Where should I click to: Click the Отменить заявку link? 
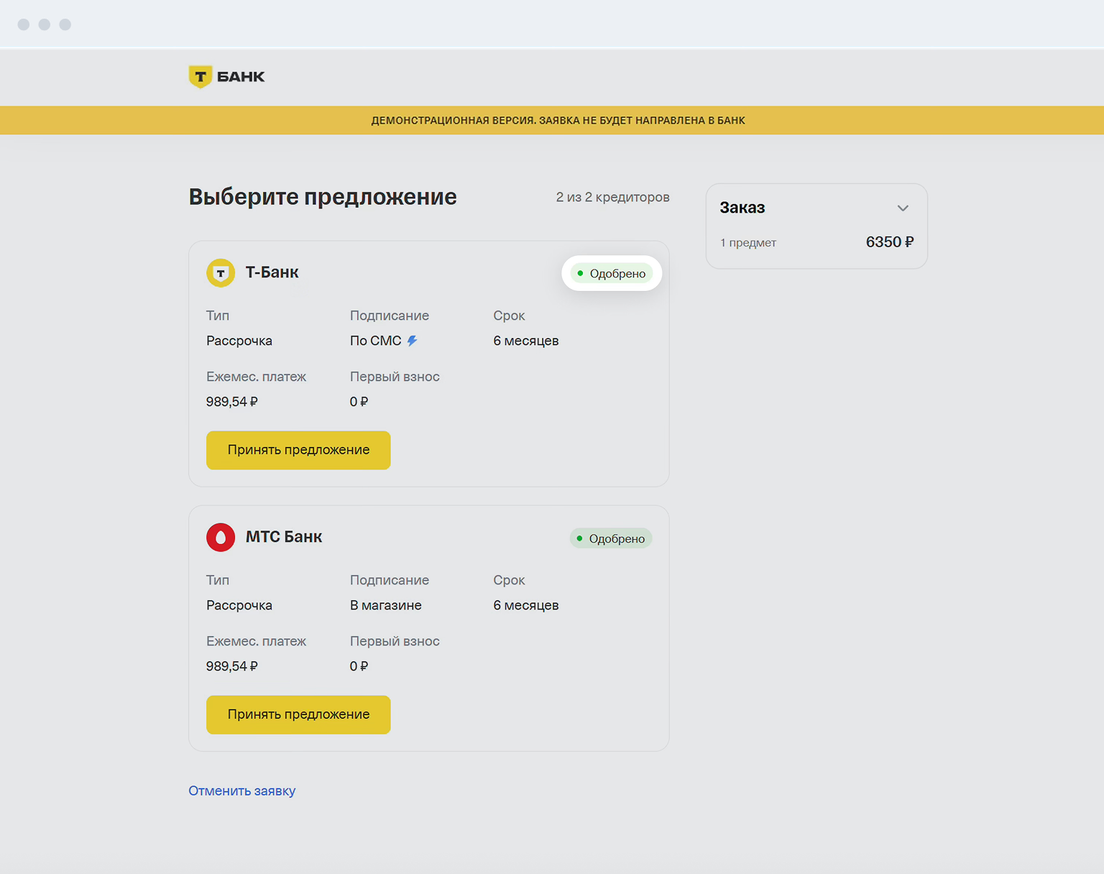tap(242, 791)
